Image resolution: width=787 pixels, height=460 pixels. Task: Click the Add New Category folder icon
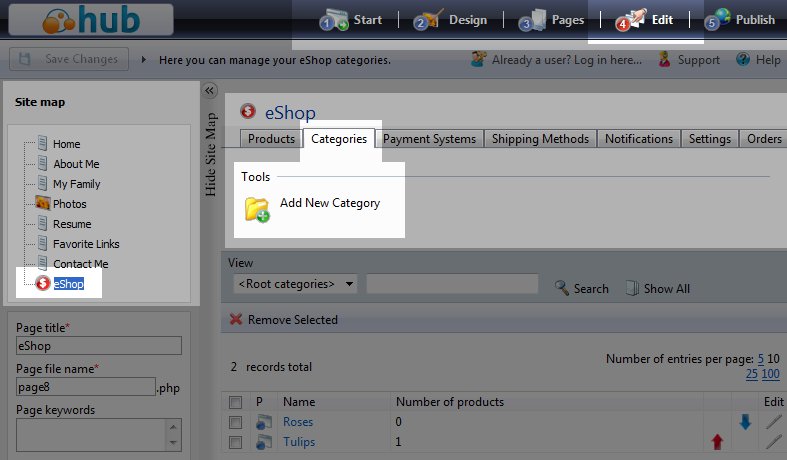256,207
